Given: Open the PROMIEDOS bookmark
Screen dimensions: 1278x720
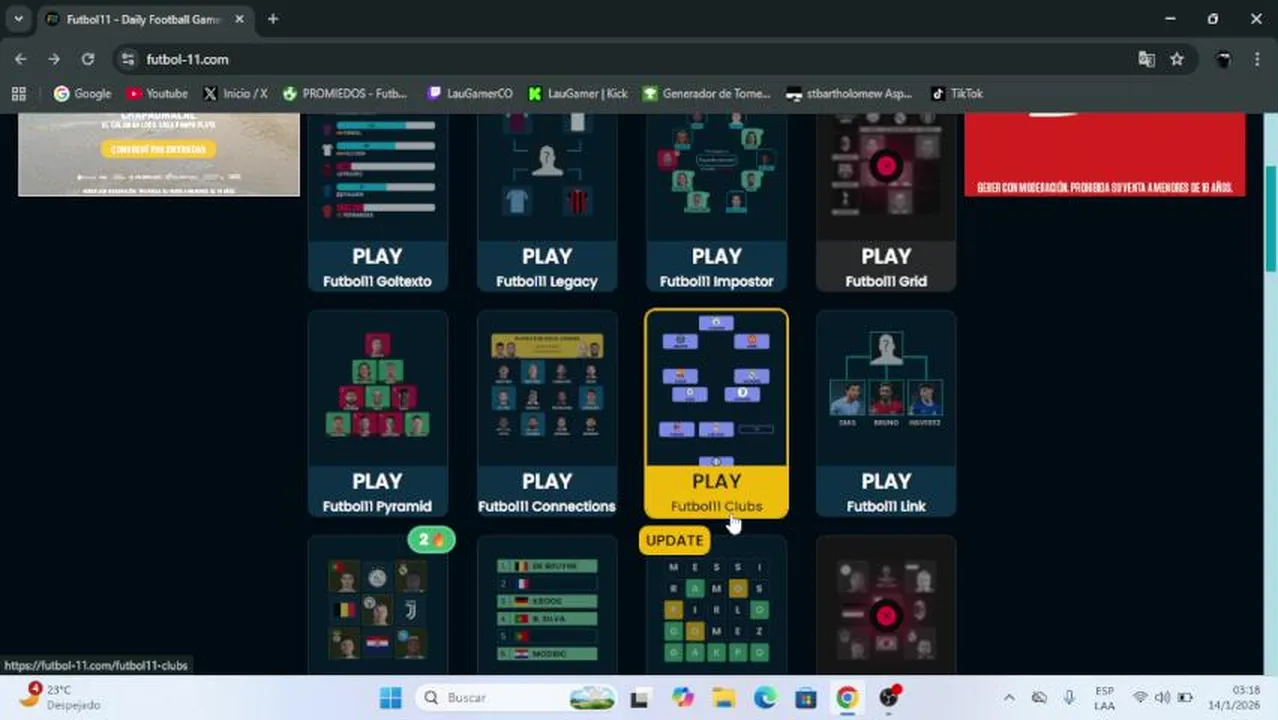Looking at the screenshot, I should click(345, 93).
